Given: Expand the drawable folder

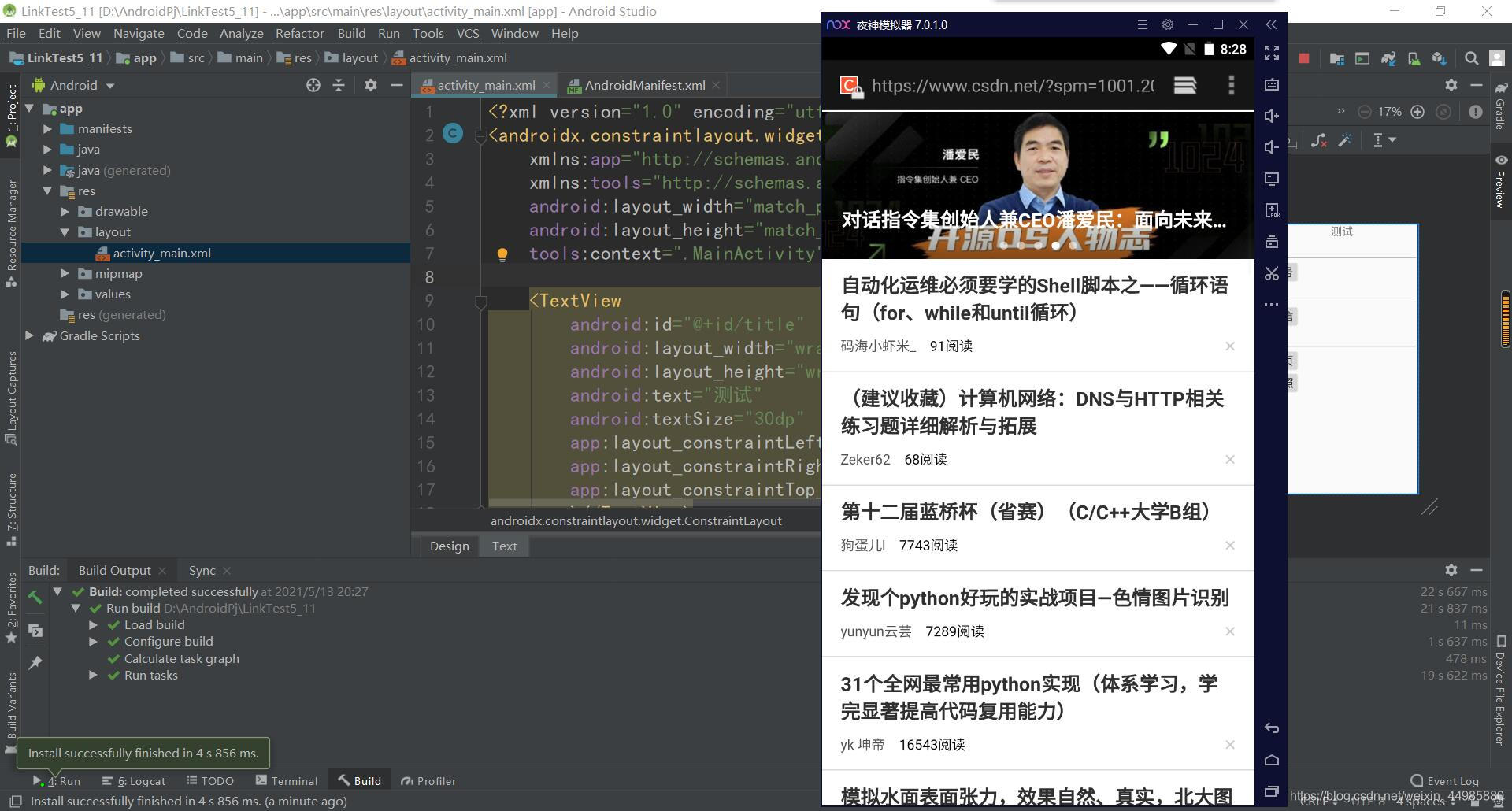Looking at the screenshot, I should coord(65,211).
